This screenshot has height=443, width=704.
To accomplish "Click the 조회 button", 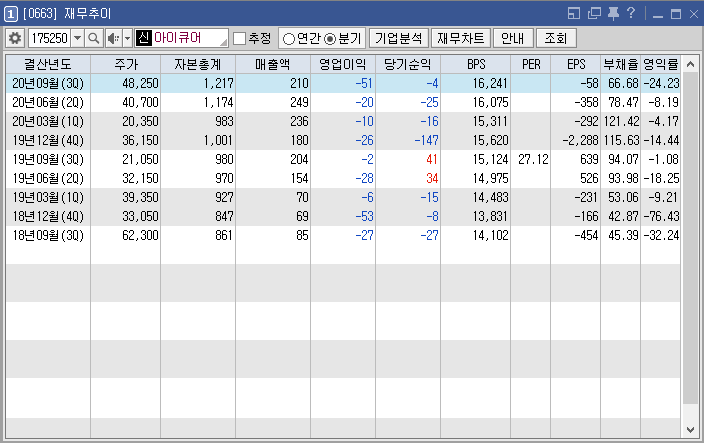I will click(x=556, y=38).
